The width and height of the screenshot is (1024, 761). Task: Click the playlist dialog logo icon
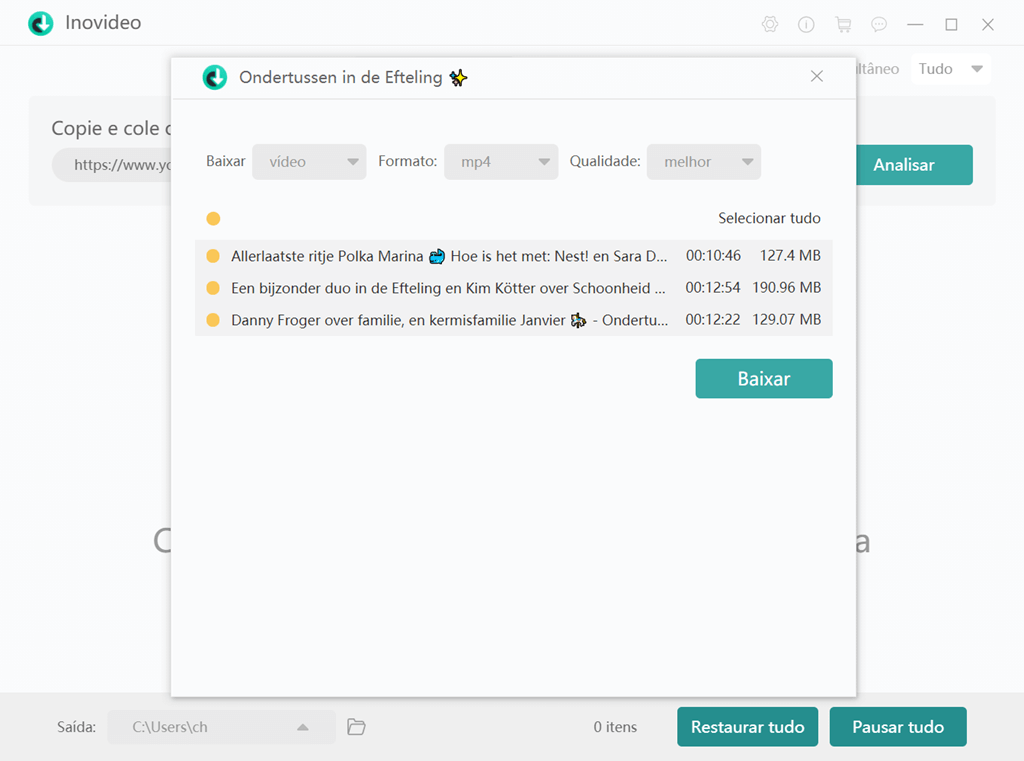215,77
